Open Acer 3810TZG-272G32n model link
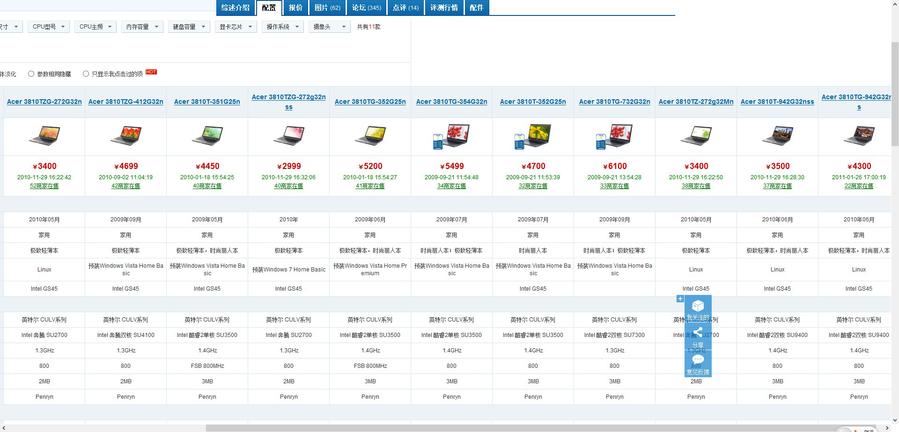 [x=45, y=102]
